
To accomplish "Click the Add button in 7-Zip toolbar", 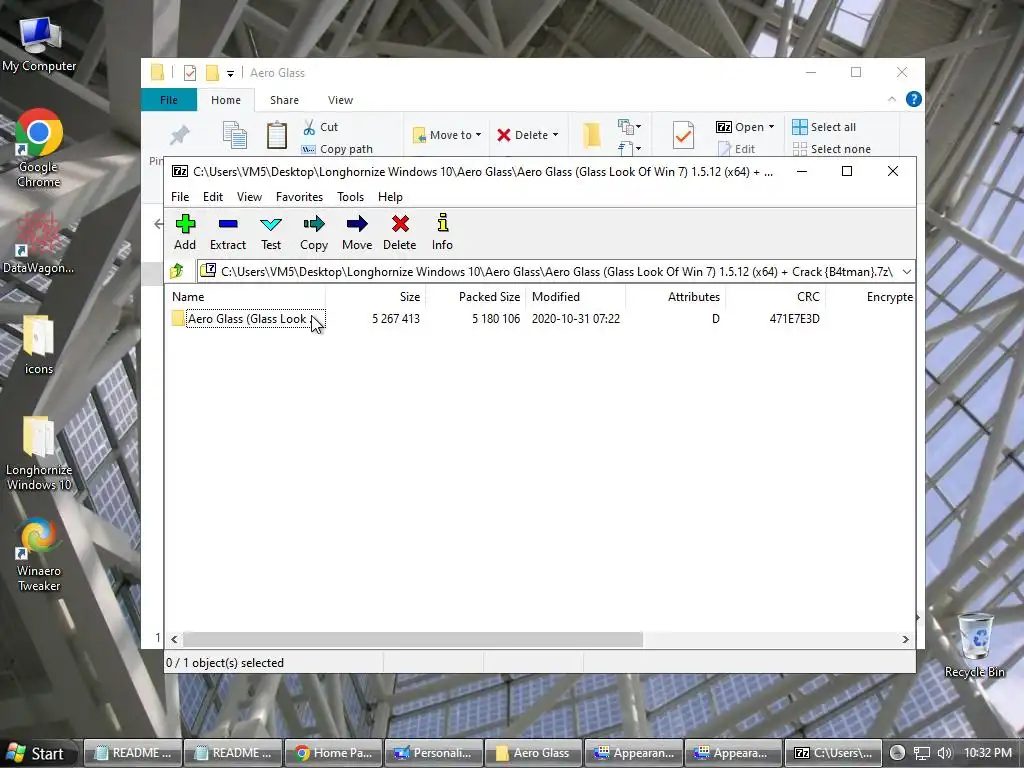I will pos(185,232).
